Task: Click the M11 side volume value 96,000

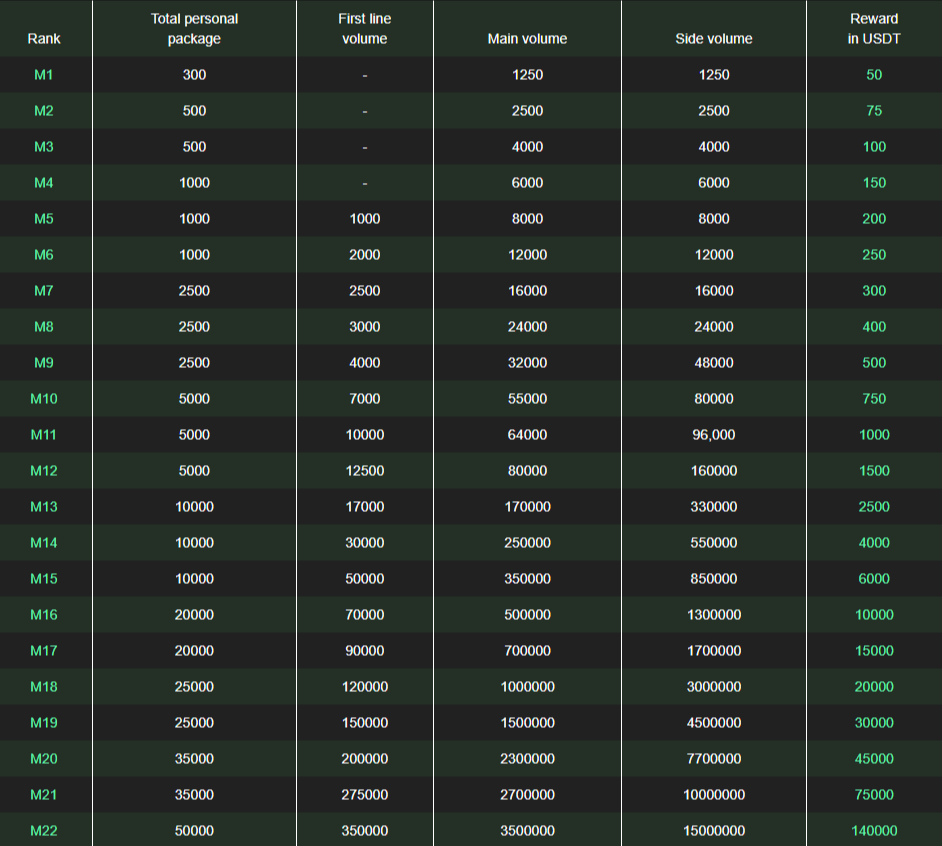Action: (x=714, y=435)
